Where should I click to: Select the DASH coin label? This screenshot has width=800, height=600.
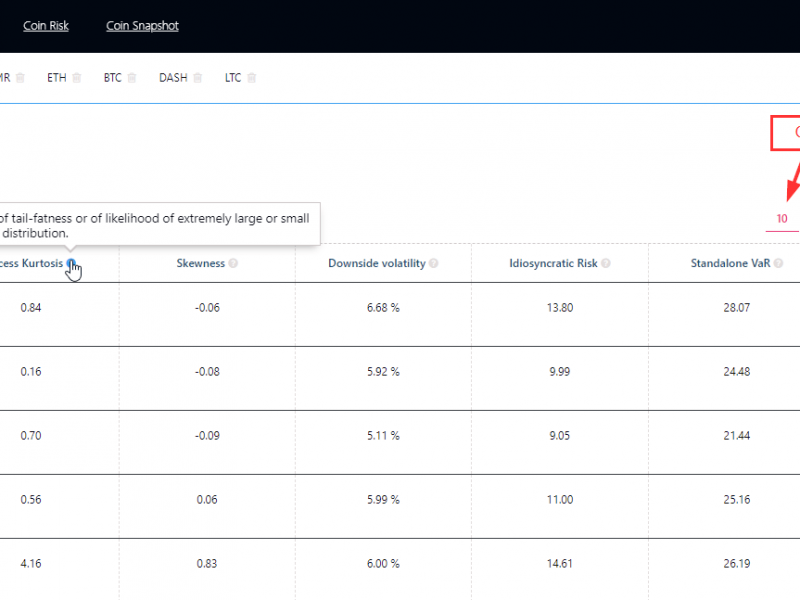pyautogui.click(x=173, y=78)
